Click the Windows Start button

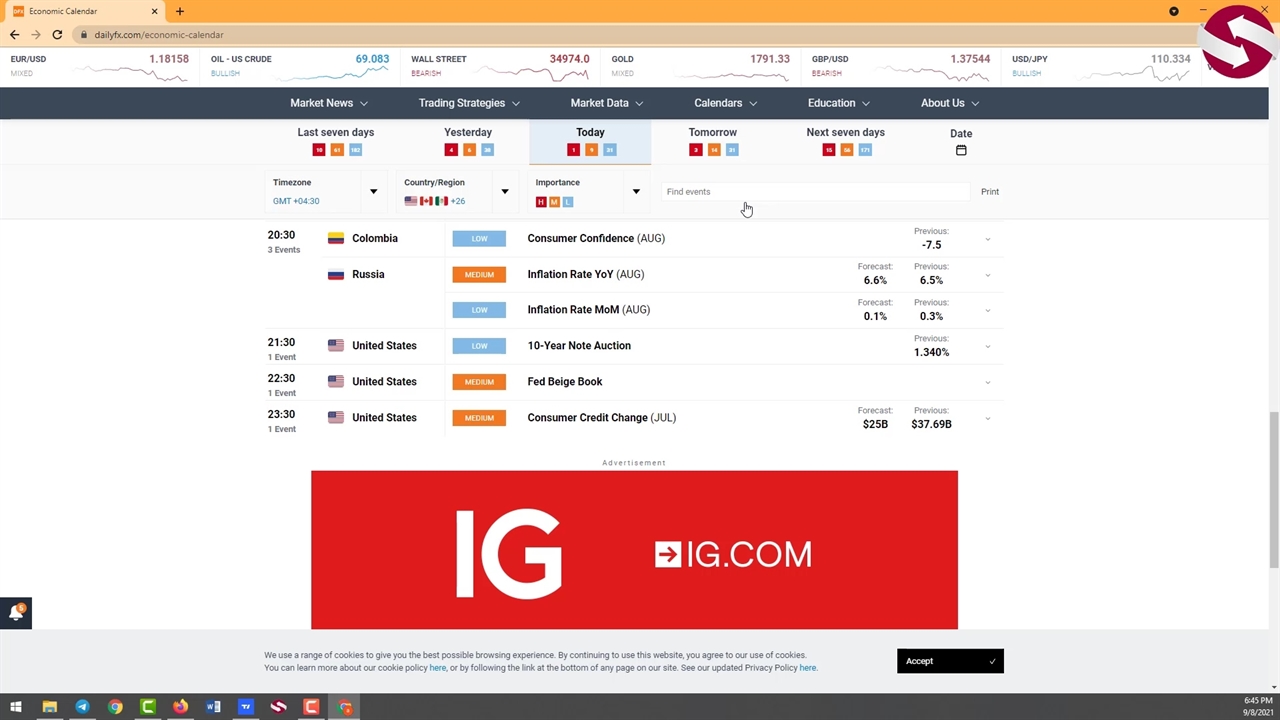coord(16,707)
